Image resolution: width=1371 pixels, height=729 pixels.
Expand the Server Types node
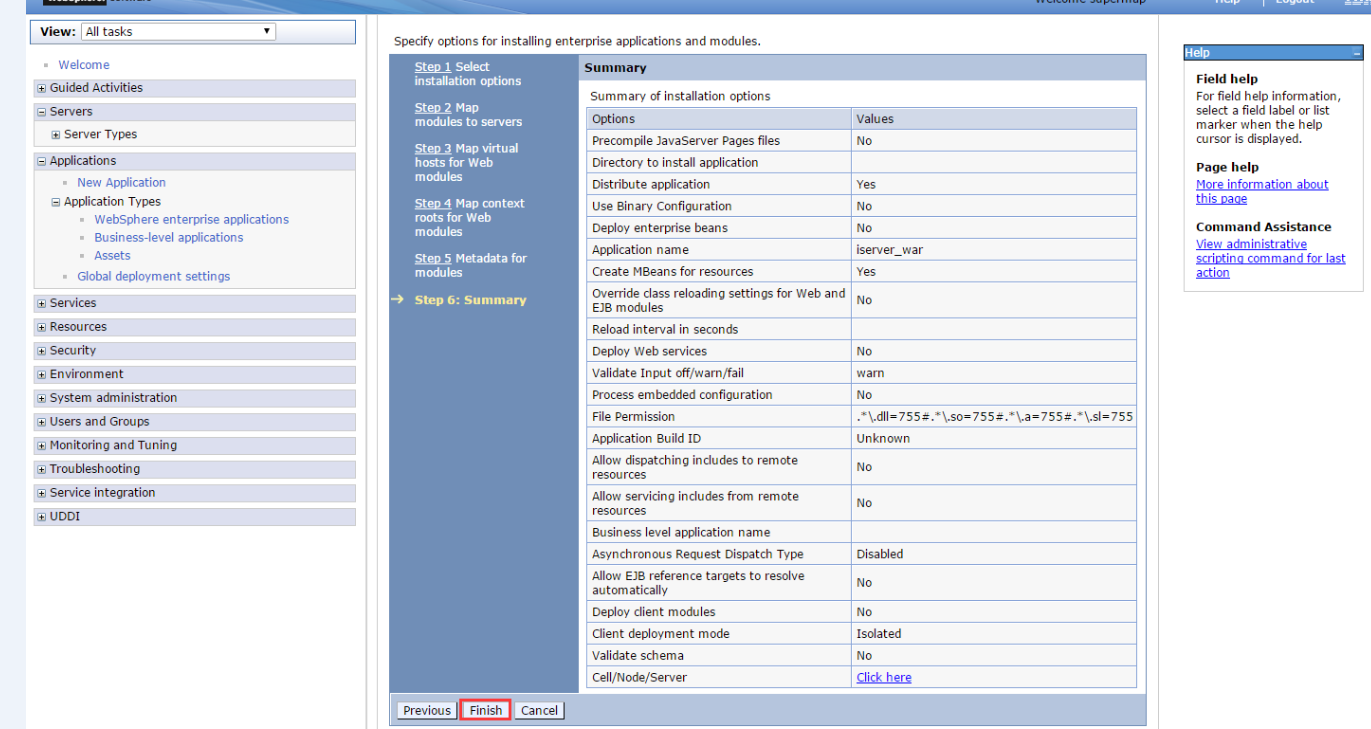coord(56,135)
